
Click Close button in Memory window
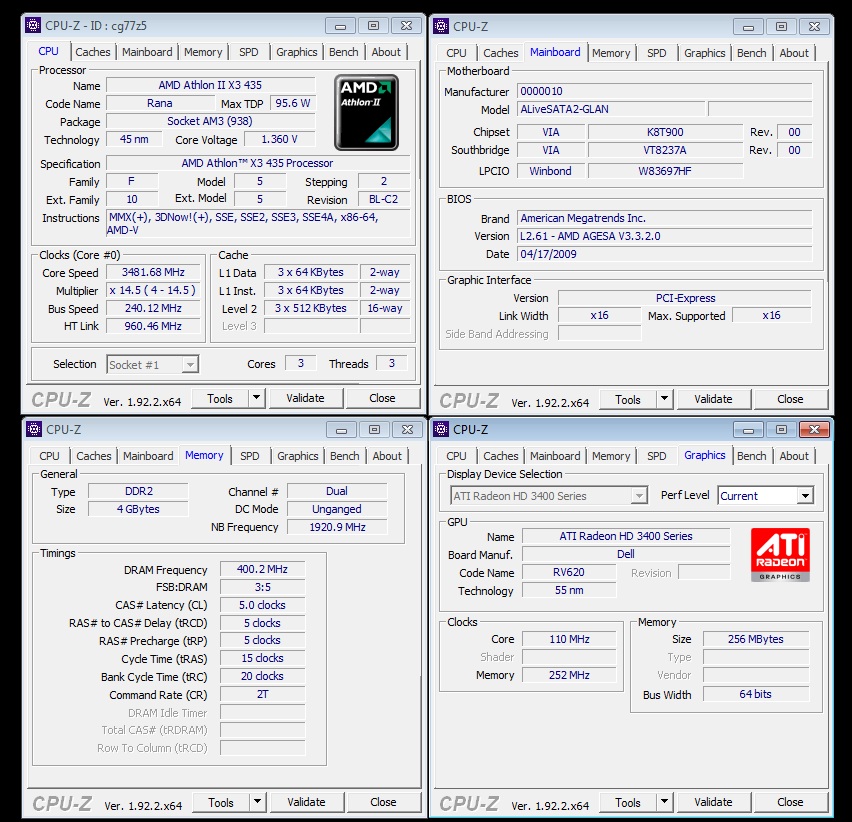coord(384,802)
